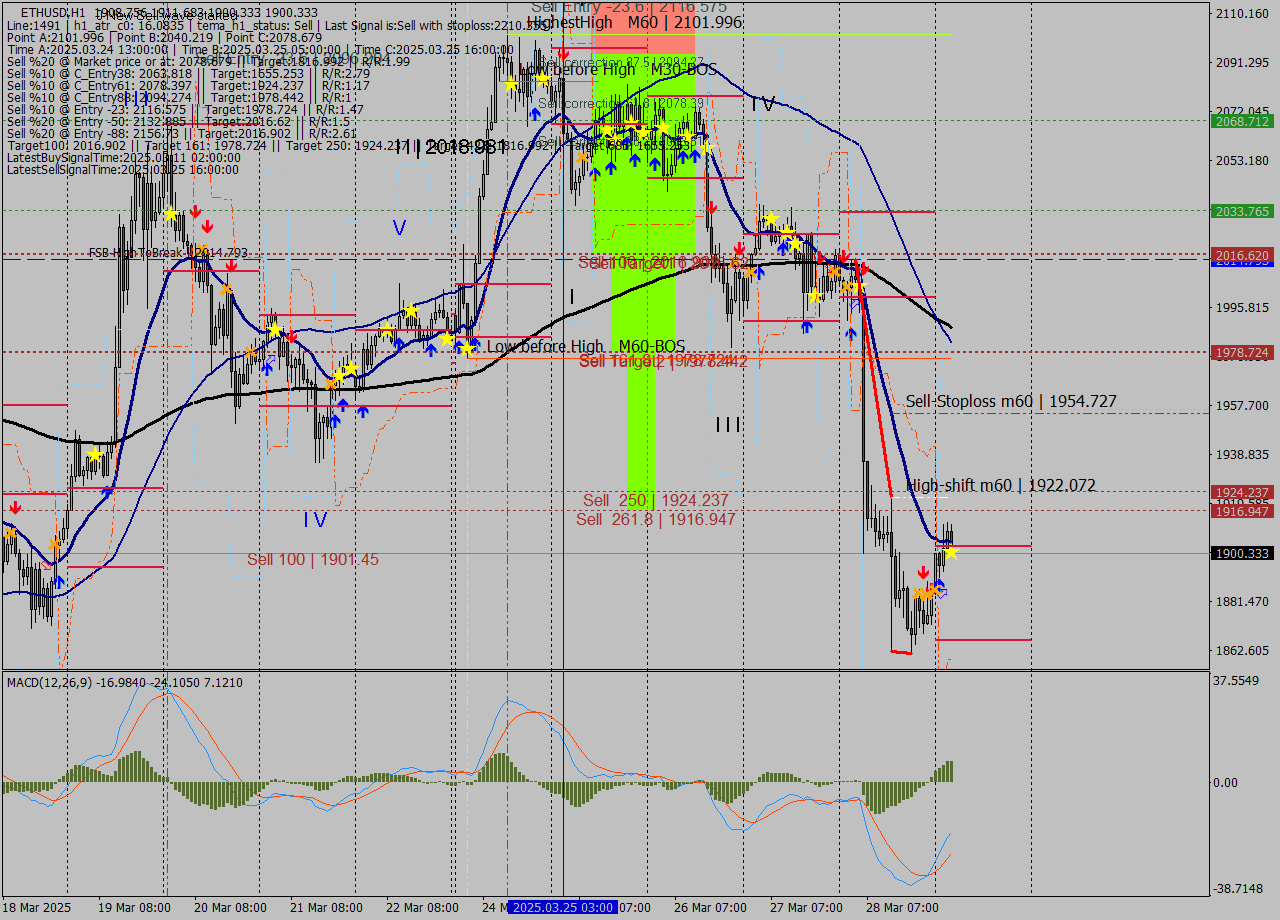Image resolution: width=1280 pixels, height=920 pixels.
Task: Click the yellow star at the latest candle
Action: pos(950,552)
